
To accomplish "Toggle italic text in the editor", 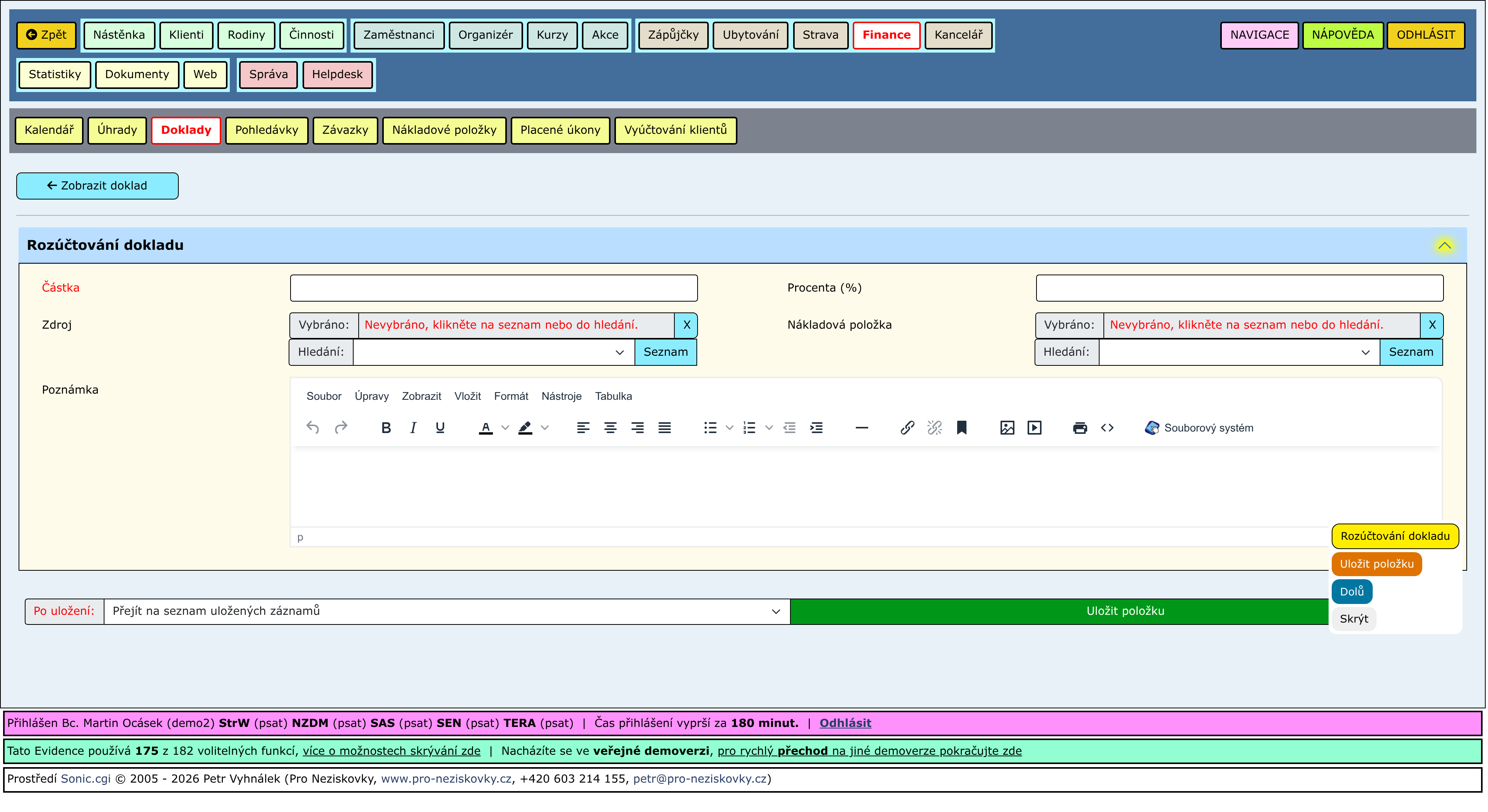I will click(x=413, y=428).
